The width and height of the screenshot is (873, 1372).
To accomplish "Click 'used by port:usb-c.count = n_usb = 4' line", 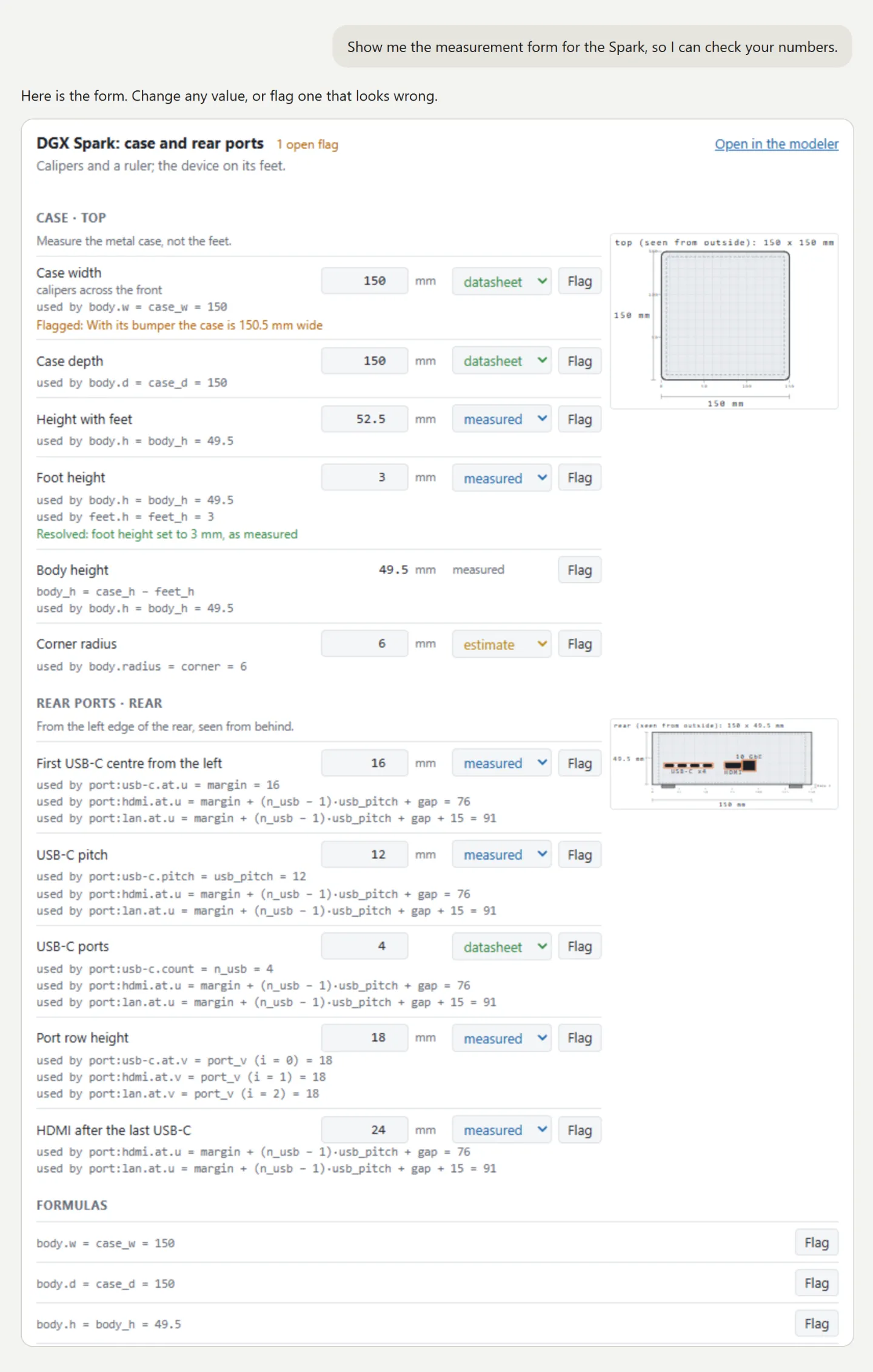I will tap(155, 969).
